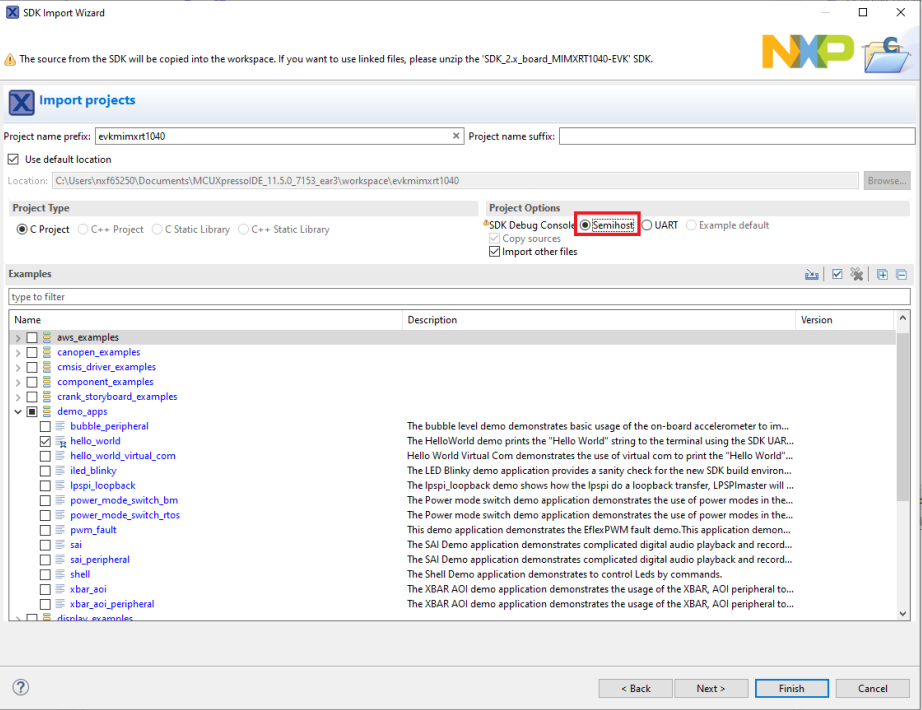The width and height of the screenshot is (922, 710).
Task: Click the canopen_examples group icon
Action: [47, 352]
